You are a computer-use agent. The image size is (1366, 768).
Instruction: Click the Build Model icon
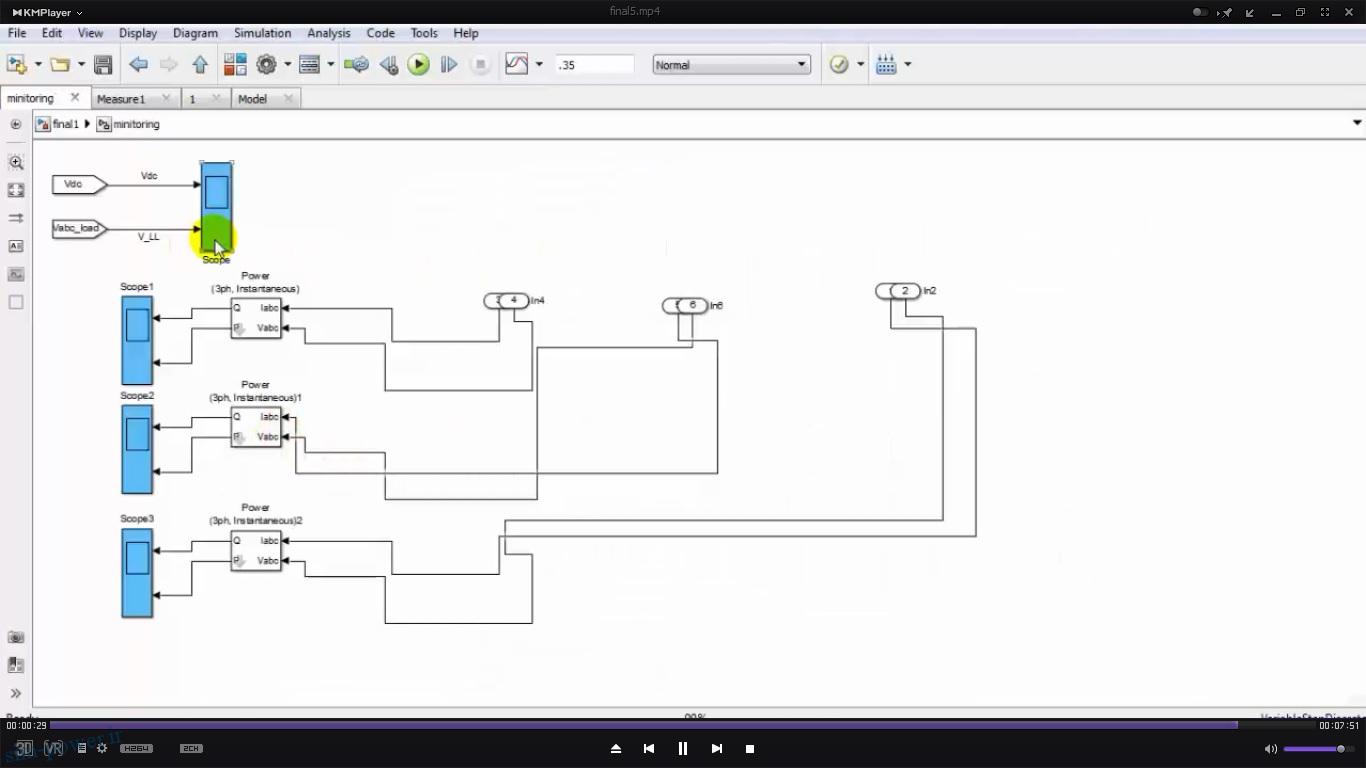pyautogui.click(x=886, y=65)
